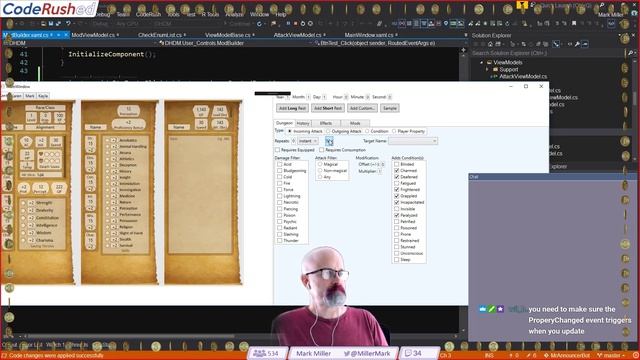Select the Outgoing Attack type radio

coord(328,131)
